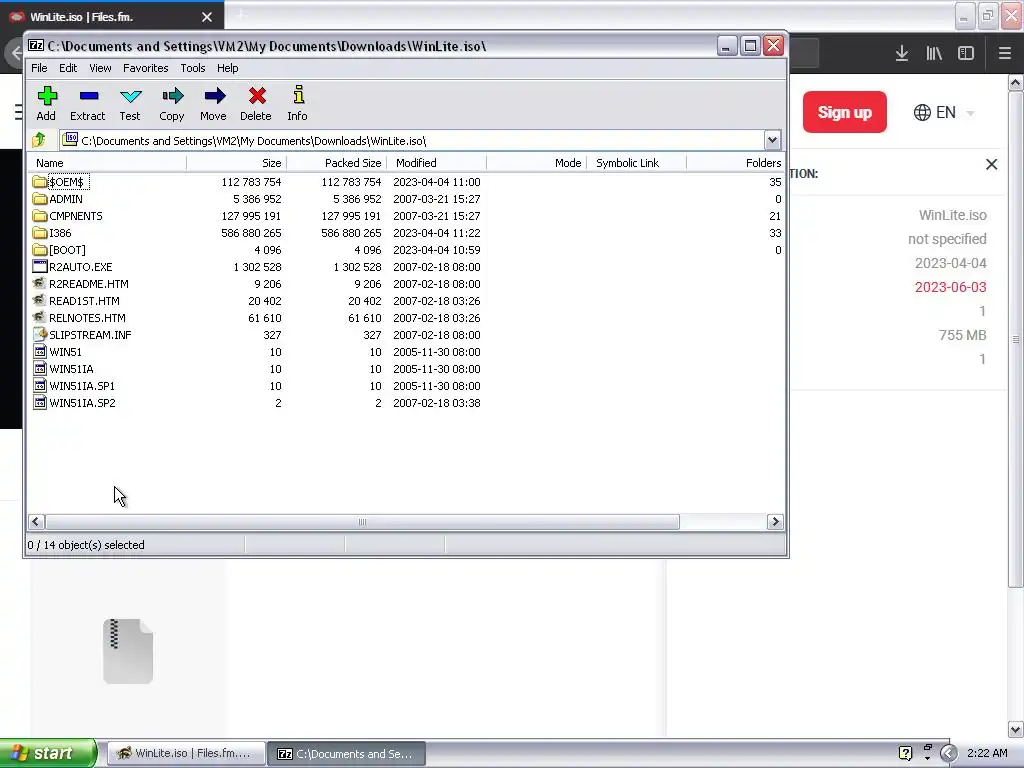1024x768 pixels.
Task: Sort by the Mode column header
Action: point(537,163)
